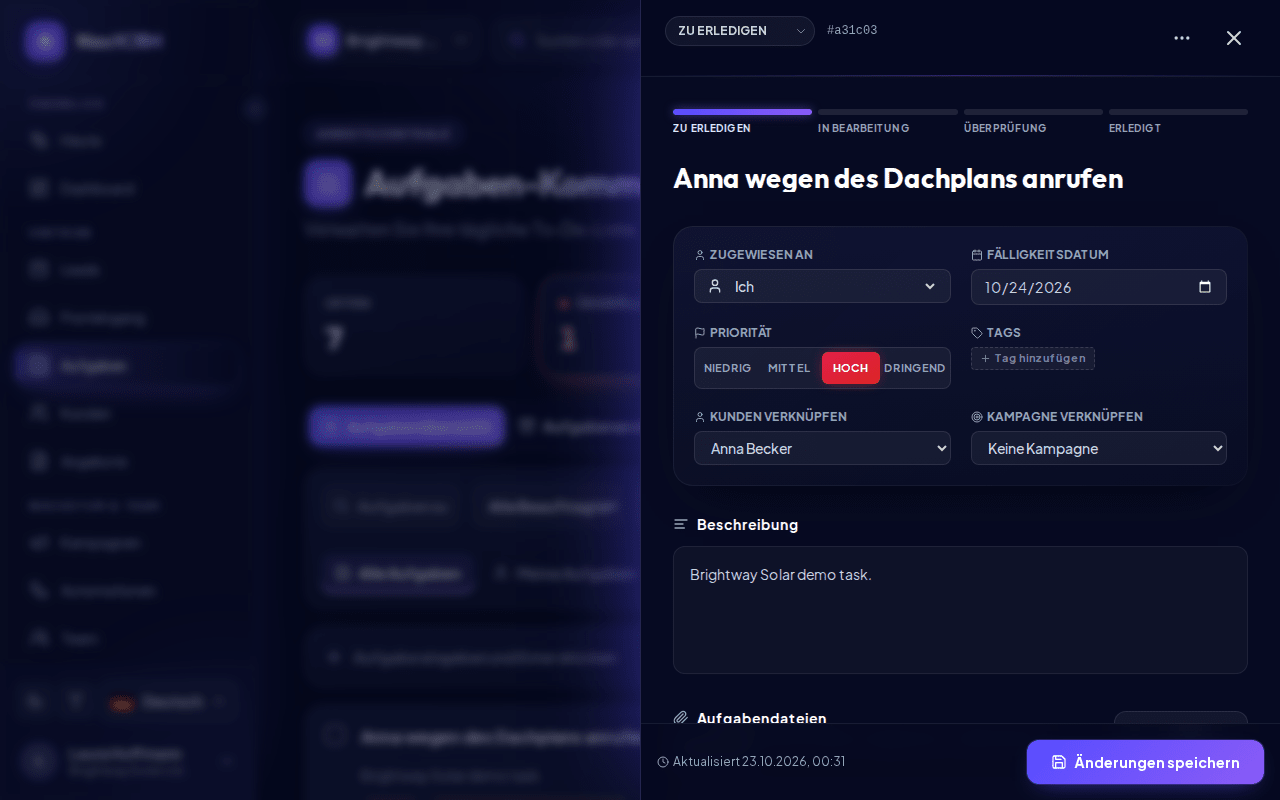This screenshot has width=1280, height=800.
Task: Set priority to MITTEL
Action: point(789,368)
